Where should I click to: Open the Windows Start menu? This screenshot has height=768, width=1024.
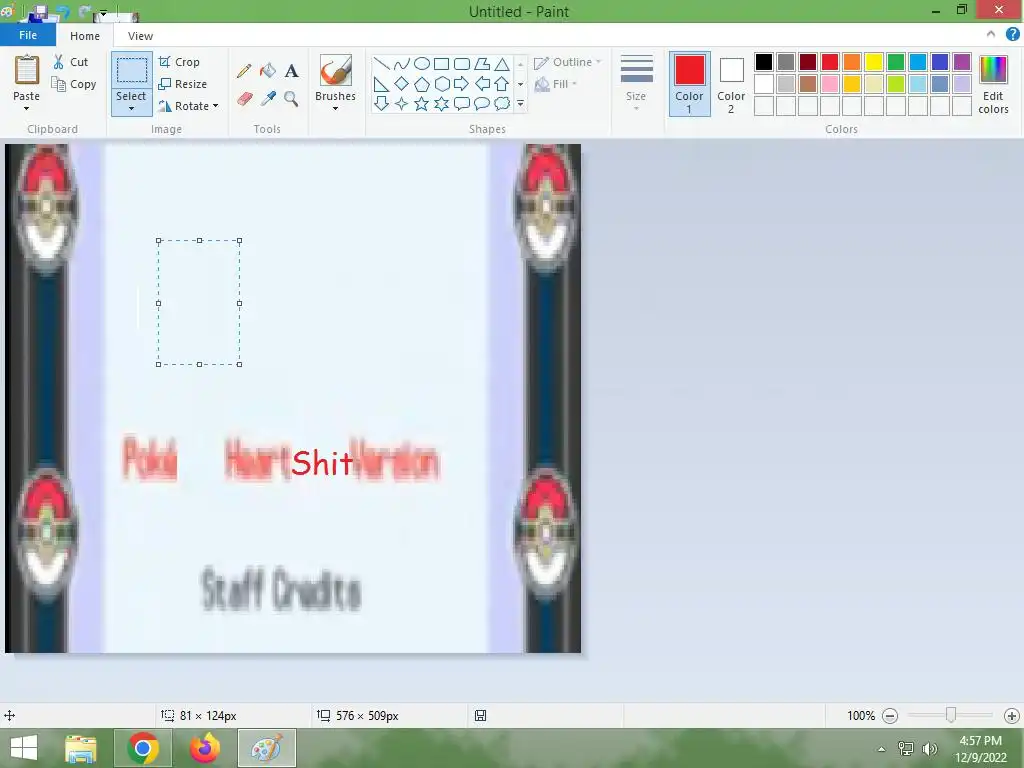tap(24, 748)
